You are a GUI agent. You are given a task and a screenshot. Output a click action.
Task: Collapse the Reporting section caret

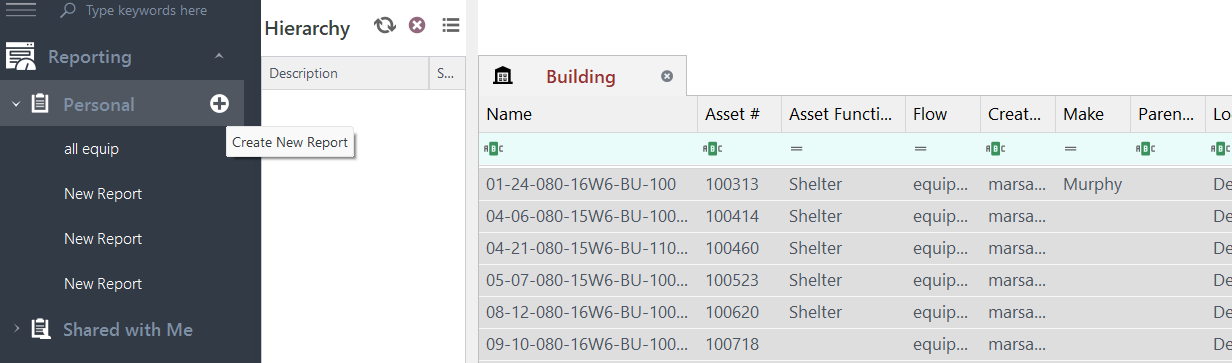pos(219,56)
